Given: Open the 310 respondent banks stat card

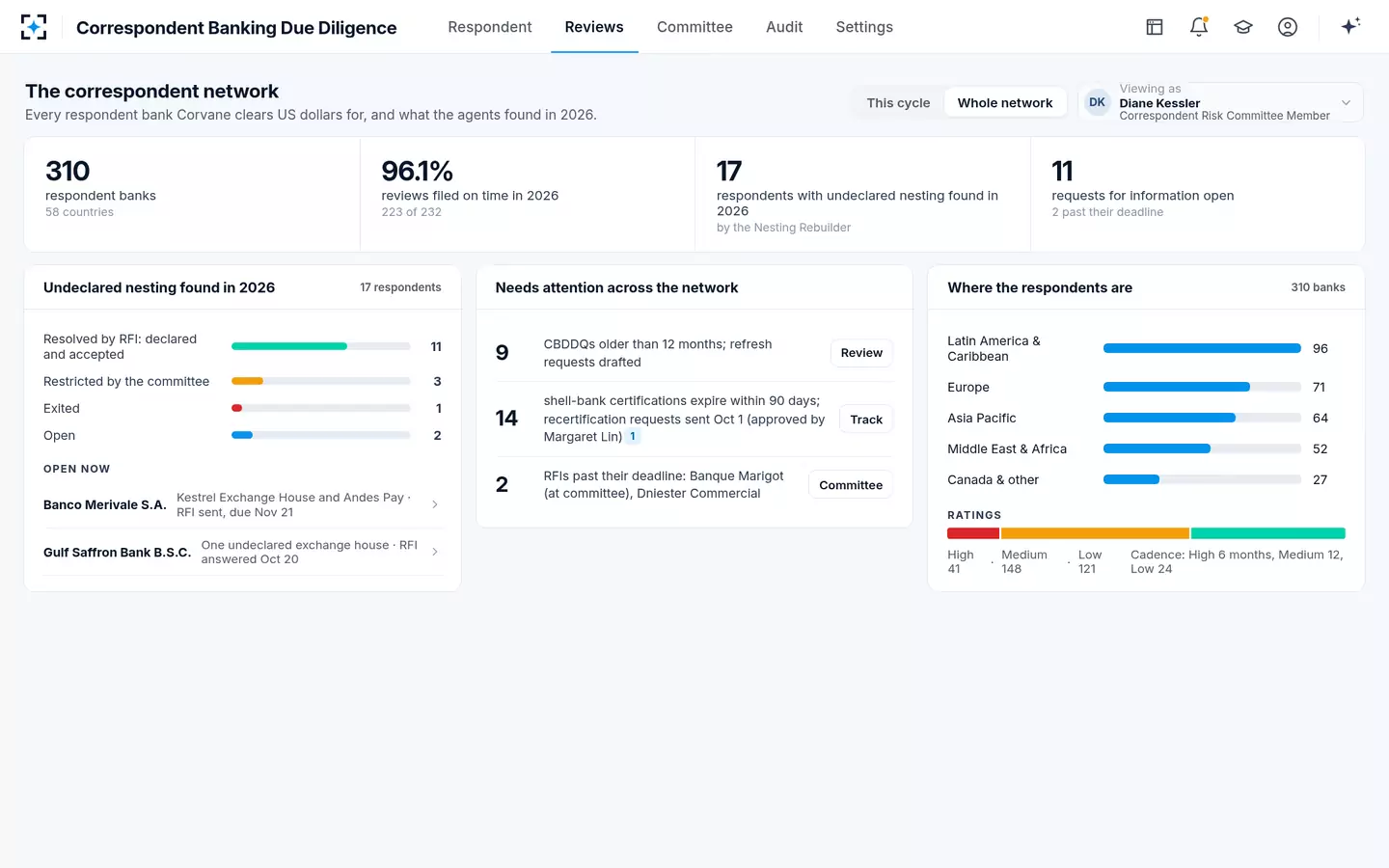Looking at the screenshot, I should tap(192, 194).
